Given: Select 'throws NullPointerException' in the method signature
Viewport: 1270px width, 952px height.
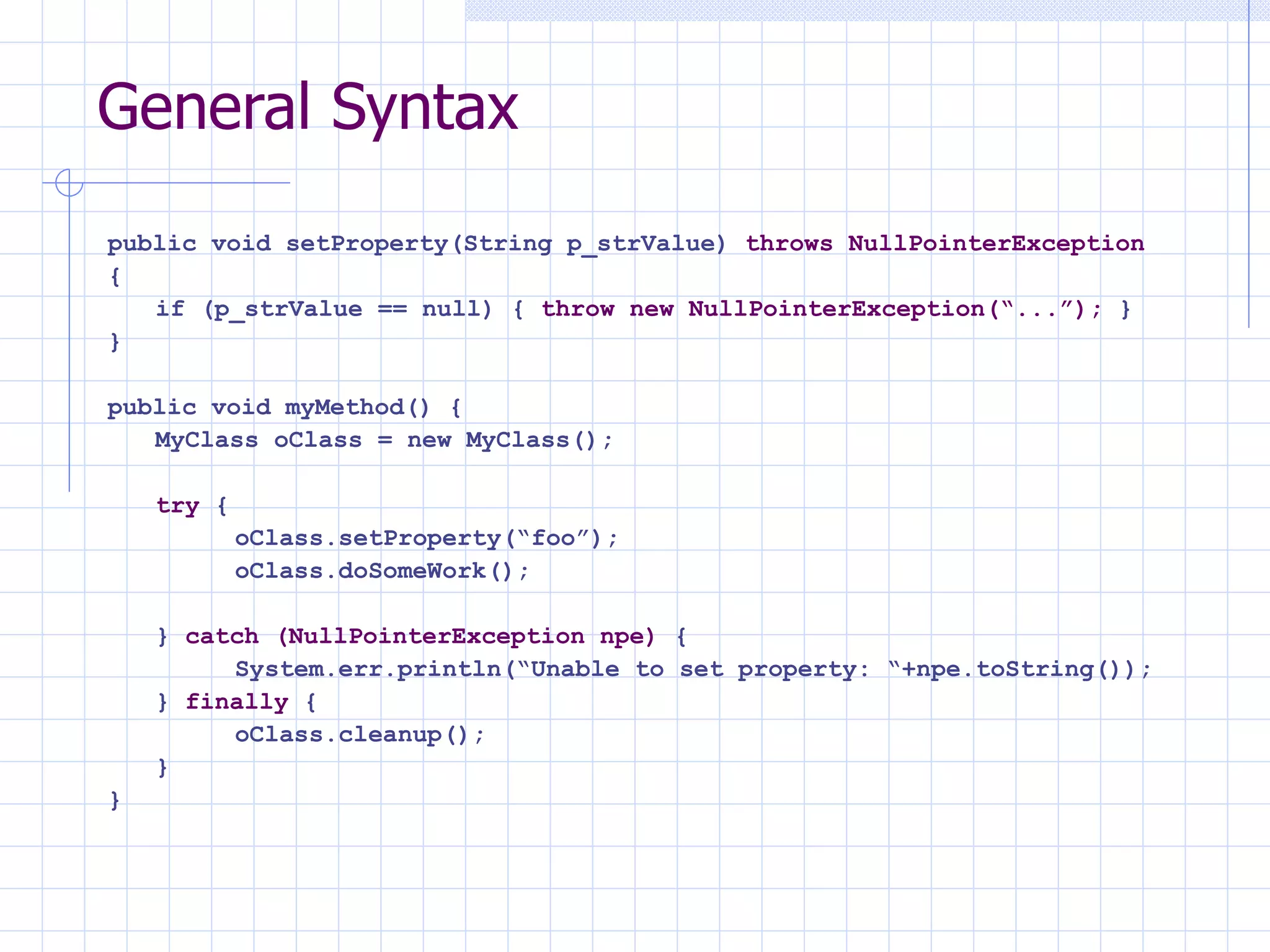Looking at the screenshot, I should (x=944, y=243).
